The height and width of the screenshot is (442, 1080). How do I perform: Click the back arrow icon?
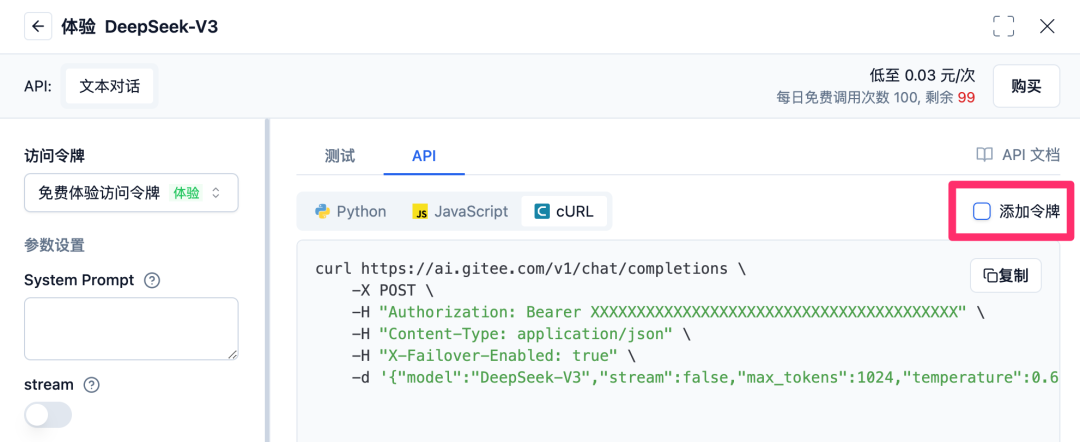click(x=38, y=26)
